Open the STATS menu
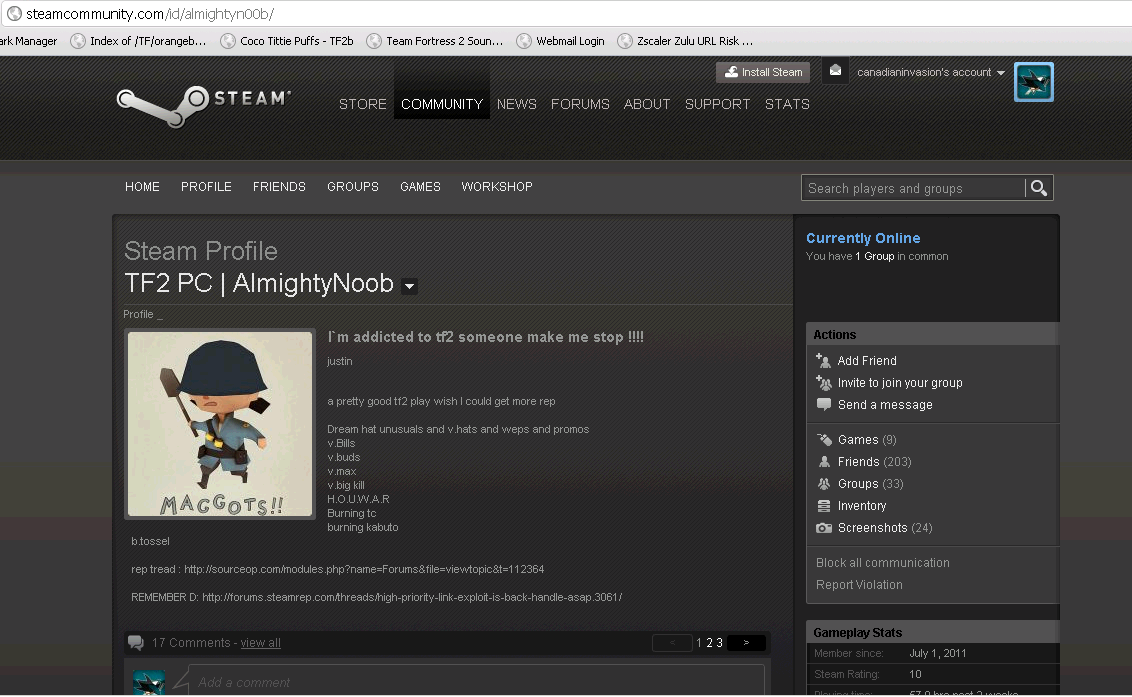1132x697 pixels. [x=787, y=104]
